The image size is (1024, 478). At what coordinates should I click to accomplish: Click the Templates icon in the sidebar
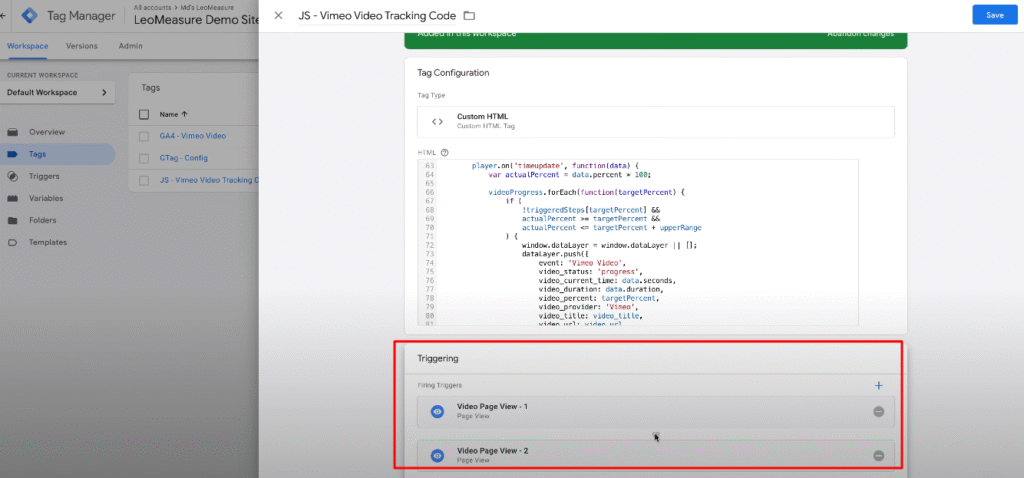tap(12, 242)
